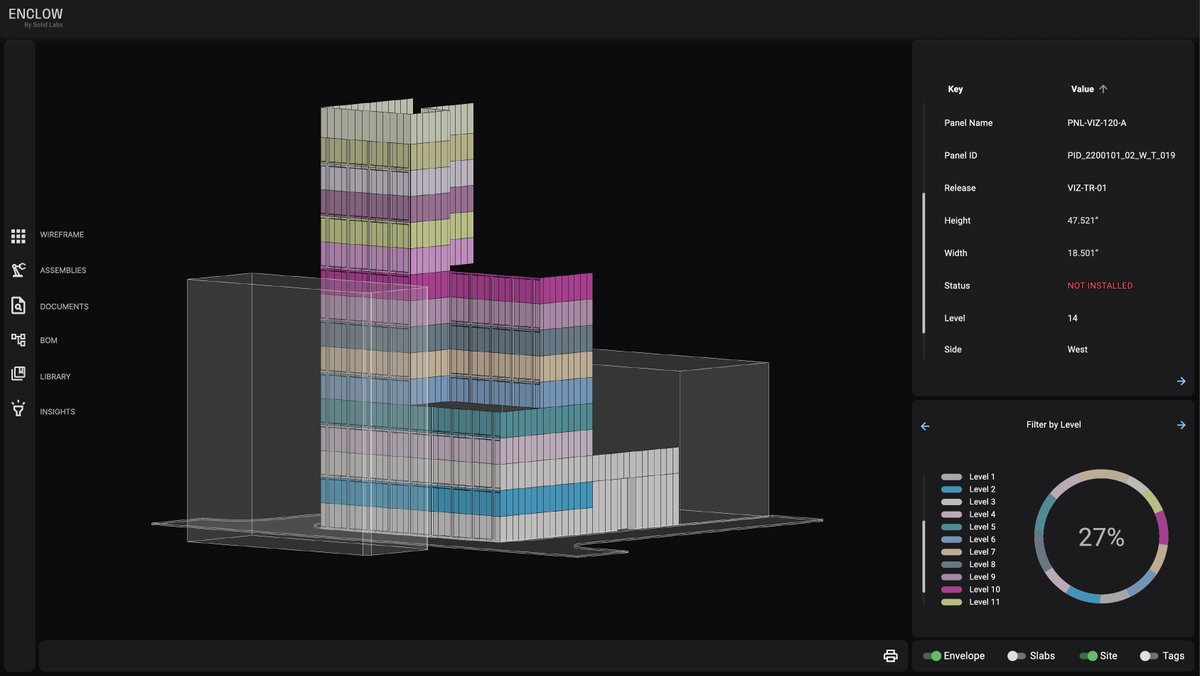Click Level 1 legend swatch
Screen dimensions: 1200x676
pos(952,477)
